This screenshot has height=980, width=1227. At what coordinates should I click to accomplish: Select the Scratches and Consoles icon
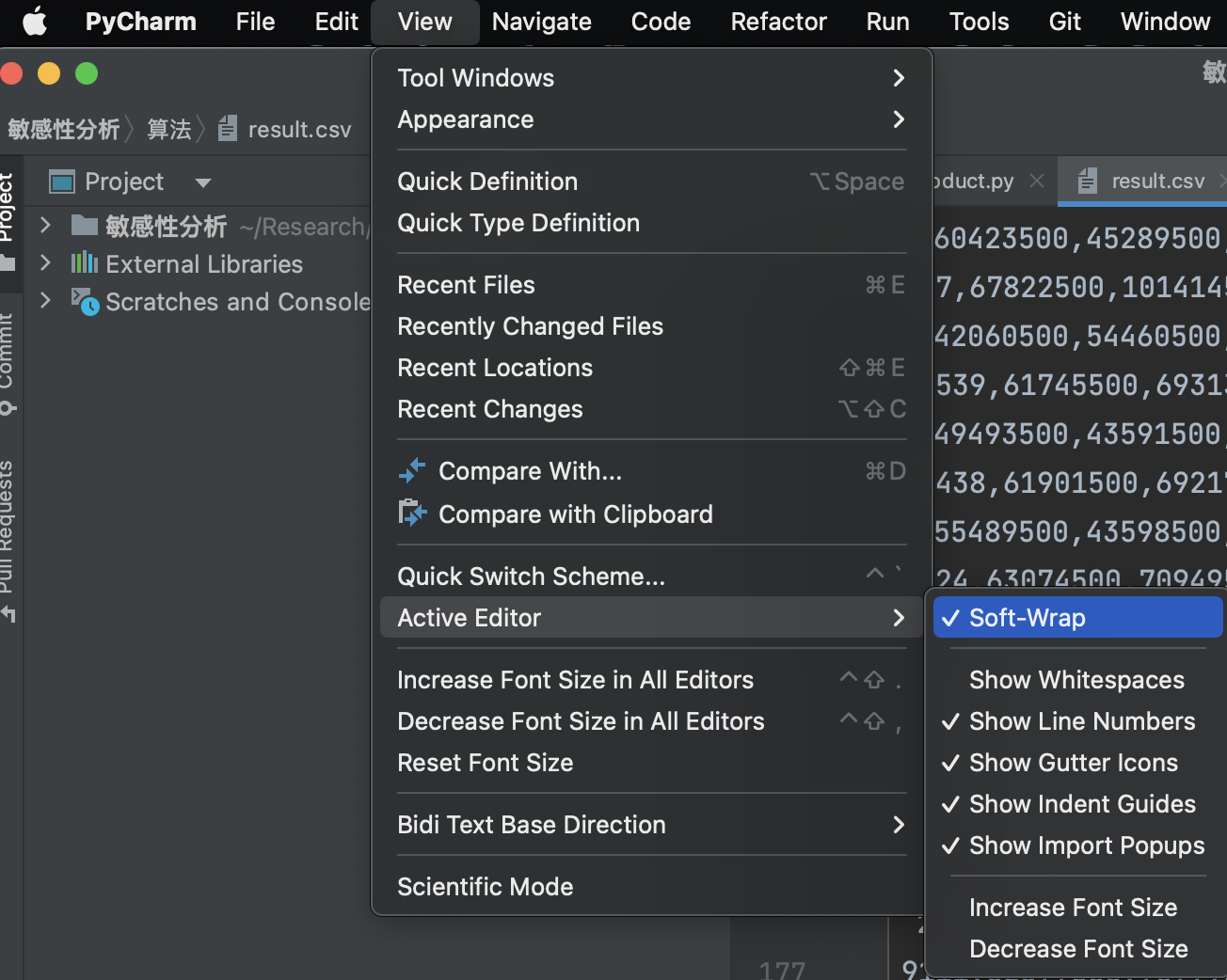84,303
